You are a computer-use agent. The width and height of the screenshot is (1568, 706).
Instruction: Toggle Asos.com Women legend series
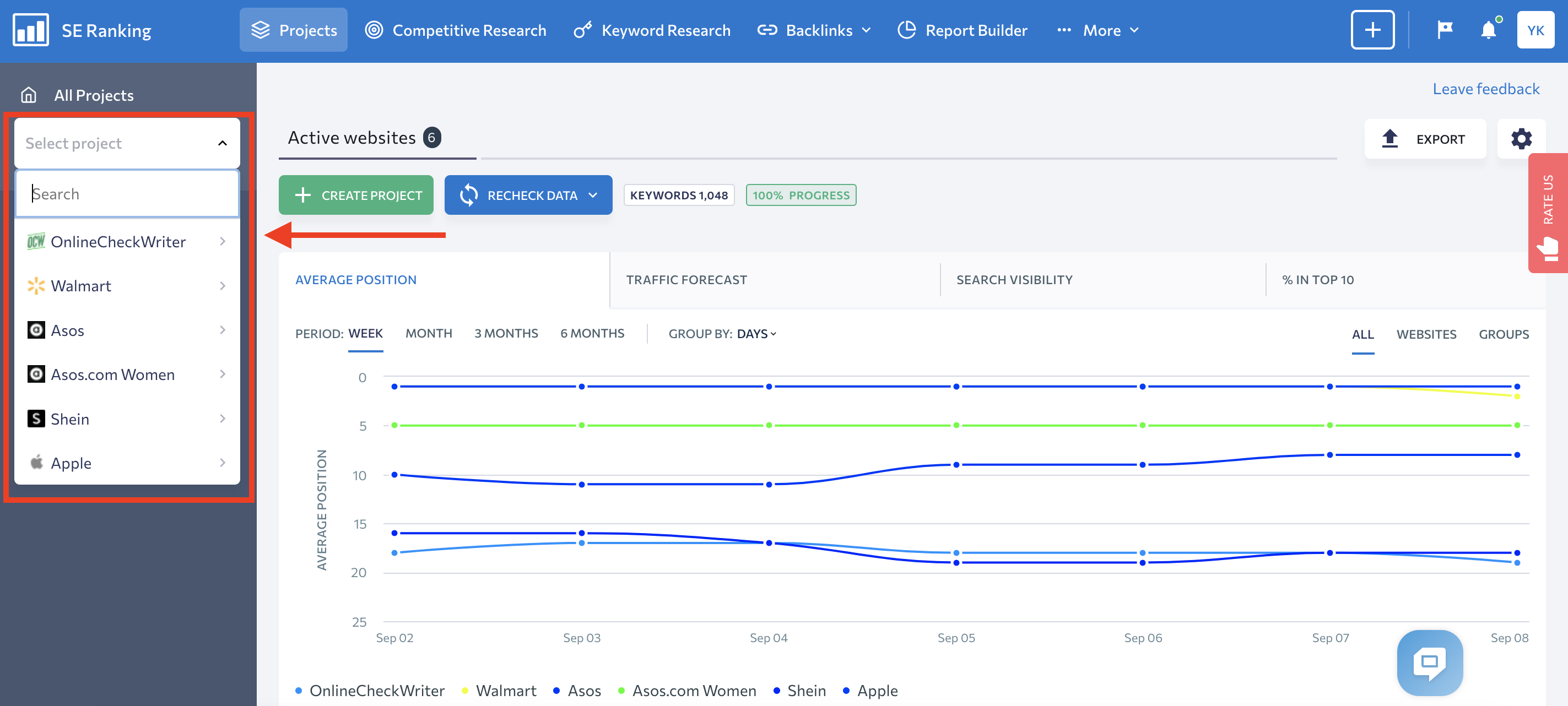tap(686, 691)
